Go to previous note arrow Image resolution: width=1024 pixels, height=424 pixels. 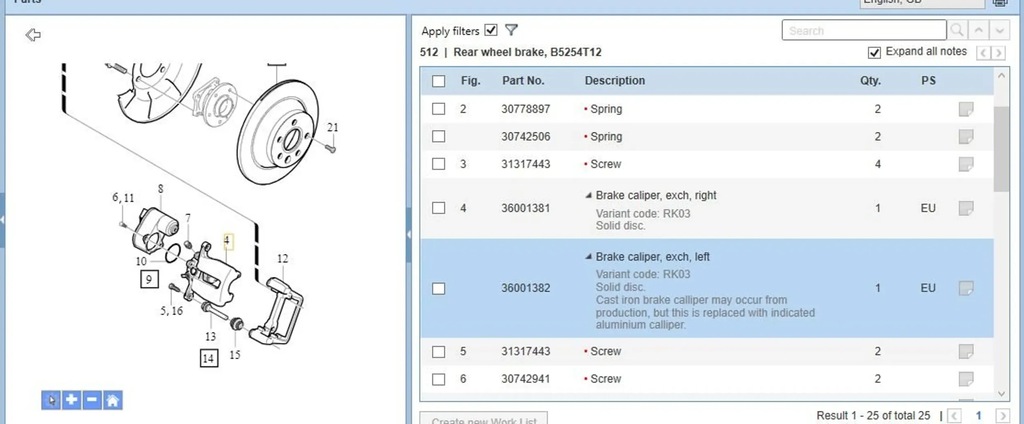984,53
